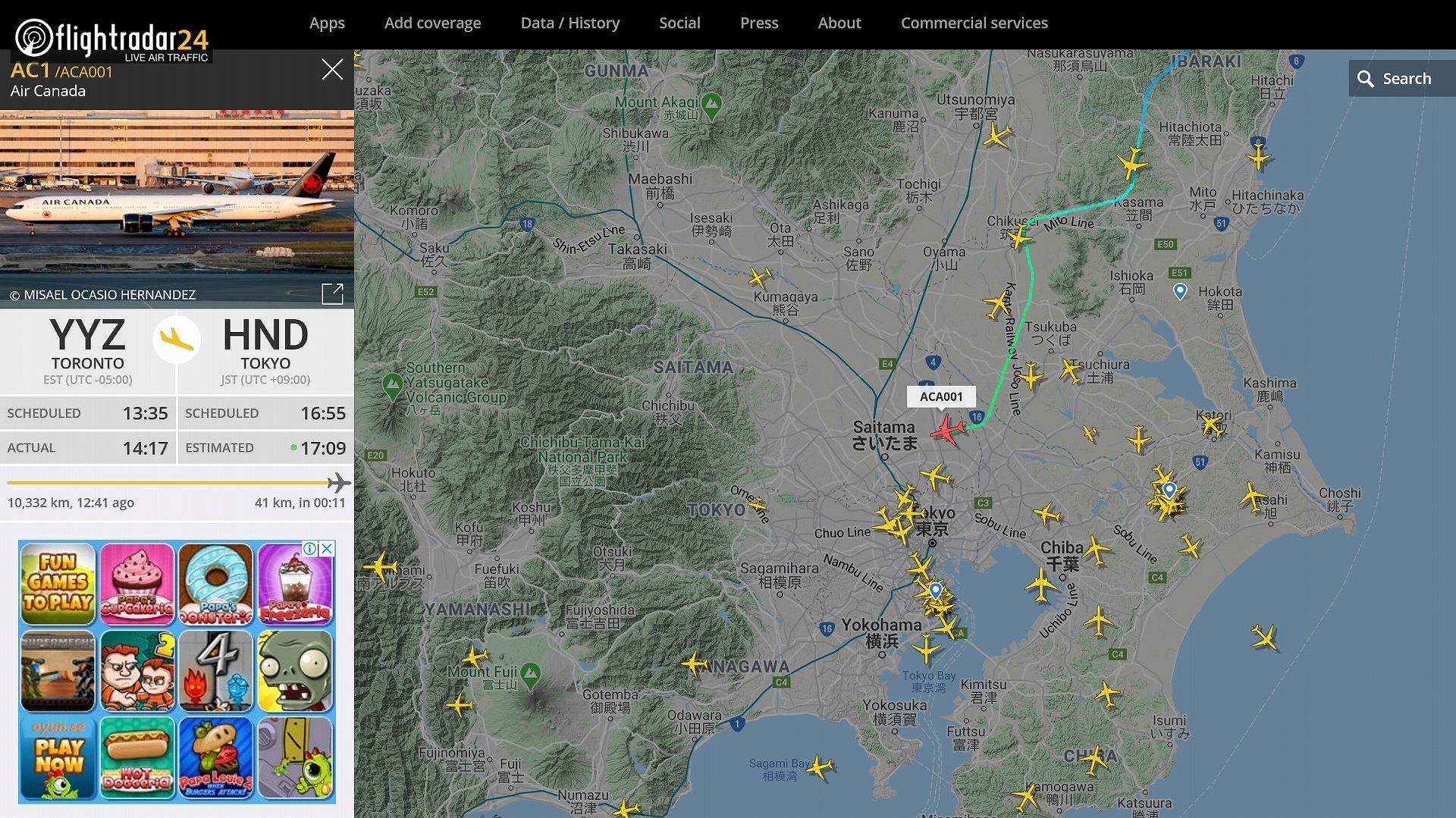Click the Mount Akagi green map marker
Screen dimensions: 1456x818
tap(711, 105)
